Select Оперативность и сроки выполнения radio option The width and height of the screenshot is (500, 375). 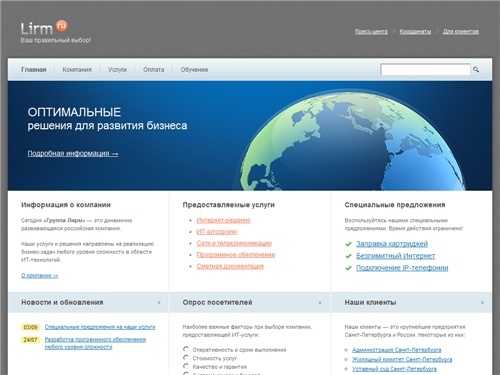(x=186, y=349)
